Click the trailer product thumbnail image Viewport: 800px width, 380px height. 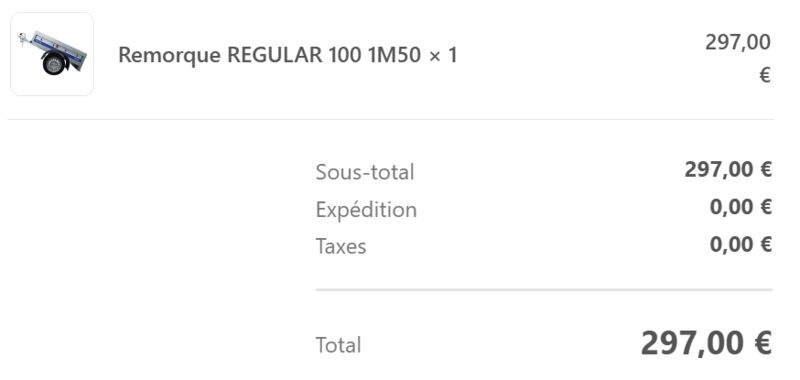tap(52, 54)
